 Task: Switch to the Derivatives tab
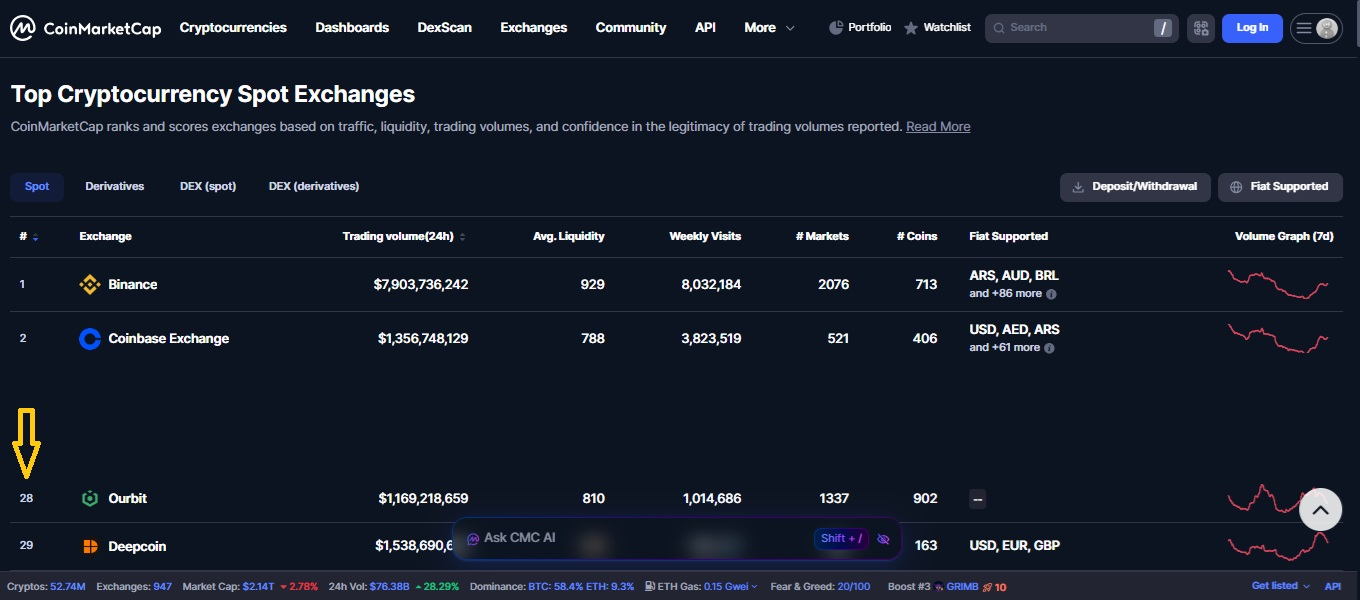click(115, 187)
